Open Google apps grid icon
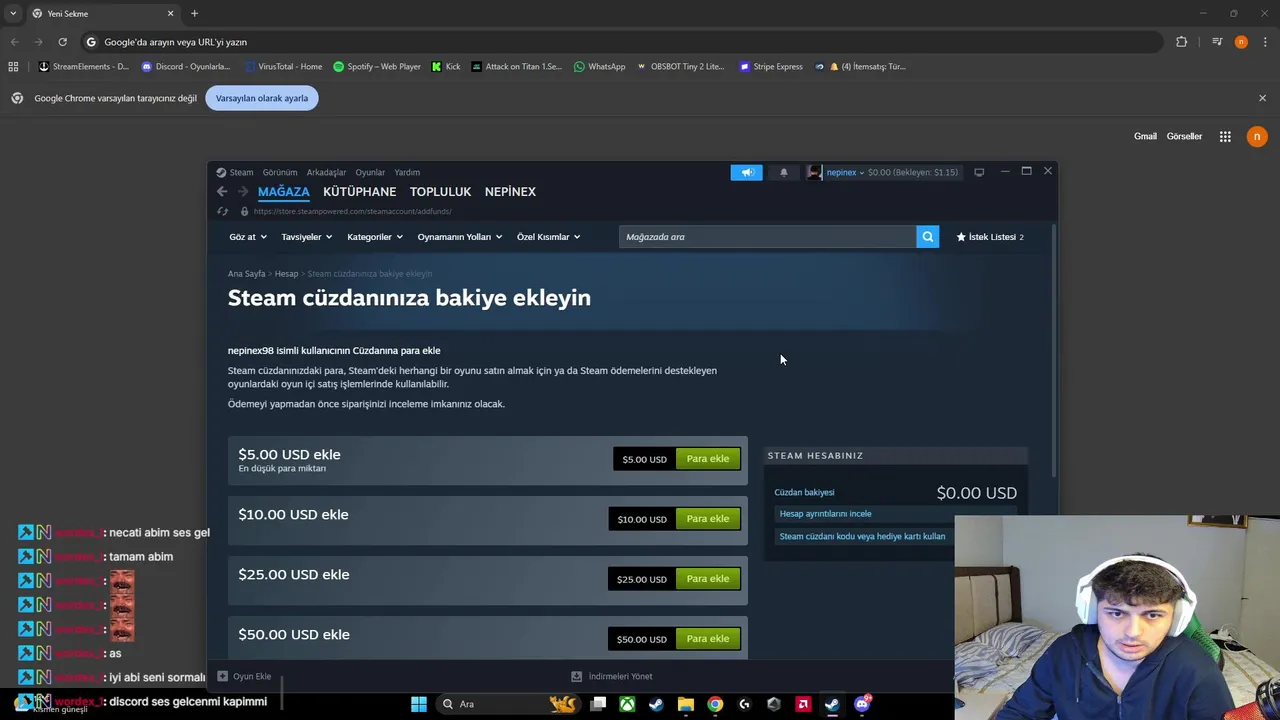Viewport: 1280px width, 720px height. tap(1225, 136)
